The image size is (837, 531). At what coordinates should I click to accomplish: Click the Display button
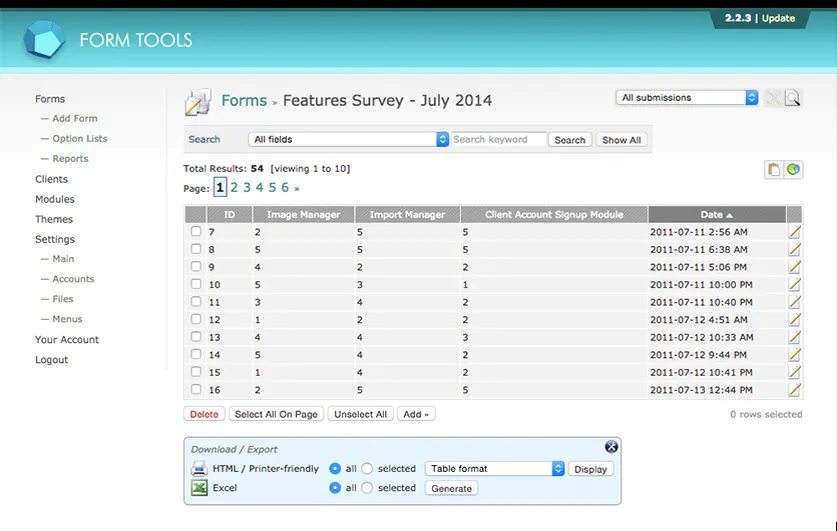coord(590,469)
